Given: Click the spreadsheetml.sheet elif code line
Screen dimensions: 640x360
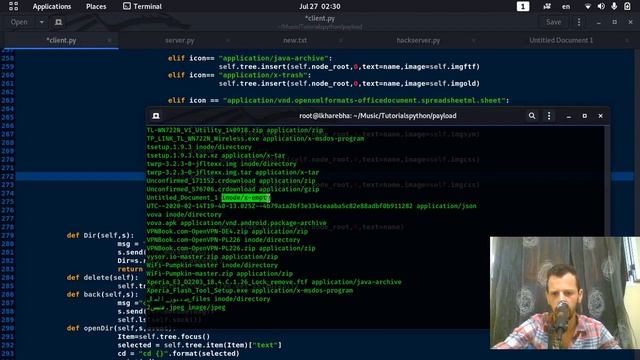Looking at the screenshot, I should 338,100.
